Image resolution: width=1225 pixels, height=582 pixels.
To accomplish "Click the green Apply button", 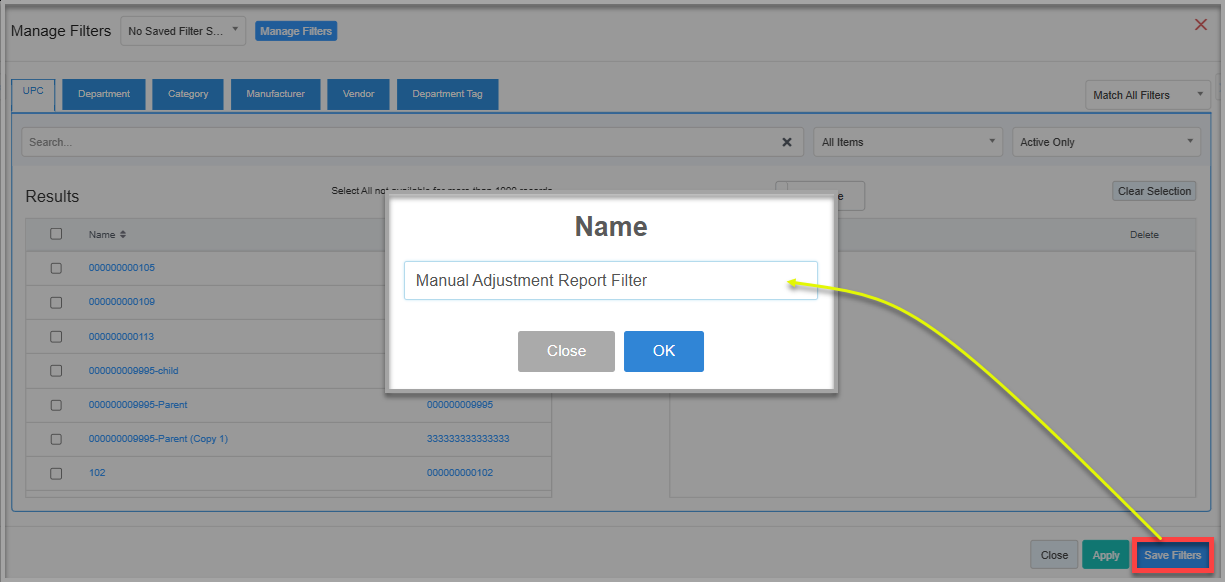I will (1105, 555).
